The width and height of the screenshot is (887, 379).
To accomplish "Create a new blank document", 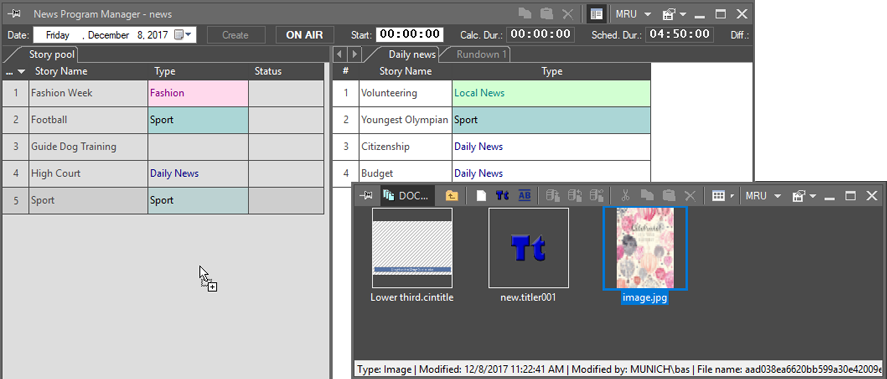I will [481, 196].
